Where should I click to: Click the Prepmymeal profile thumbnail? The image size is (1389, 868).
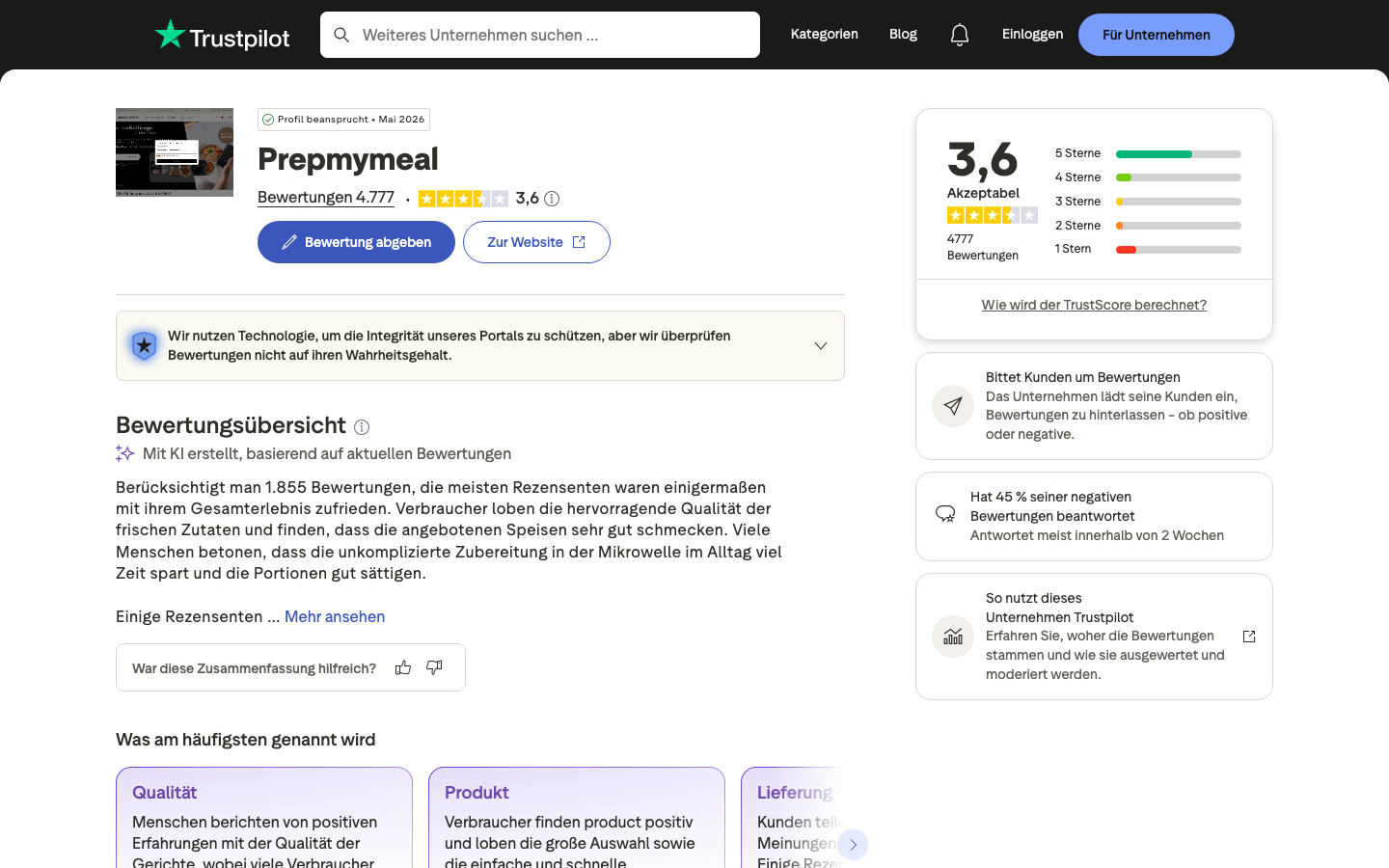[175, 152]
